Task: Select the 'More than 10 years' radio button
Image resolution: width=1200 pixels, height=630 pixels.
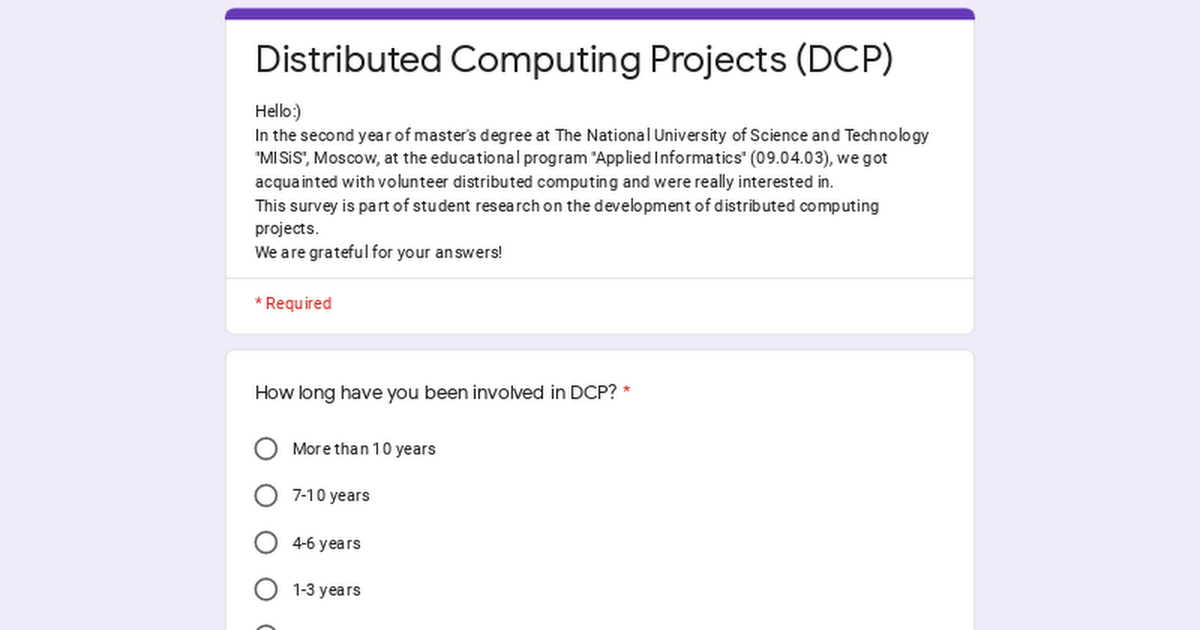Action: 266,449
